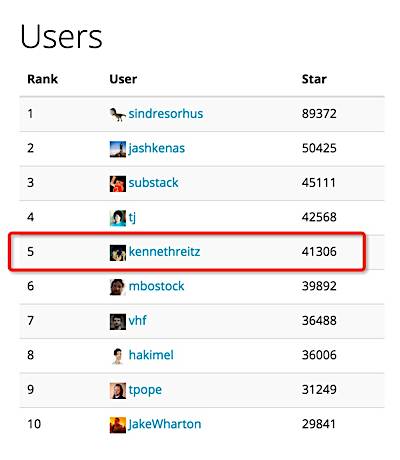Open the sindresorhus profile link

click(166, 114)
